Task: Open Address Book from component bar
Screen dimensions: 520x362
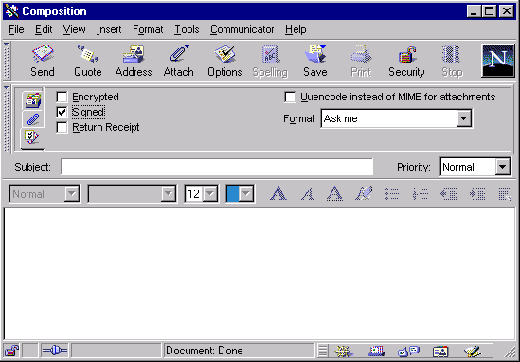Action: point(440,351)
